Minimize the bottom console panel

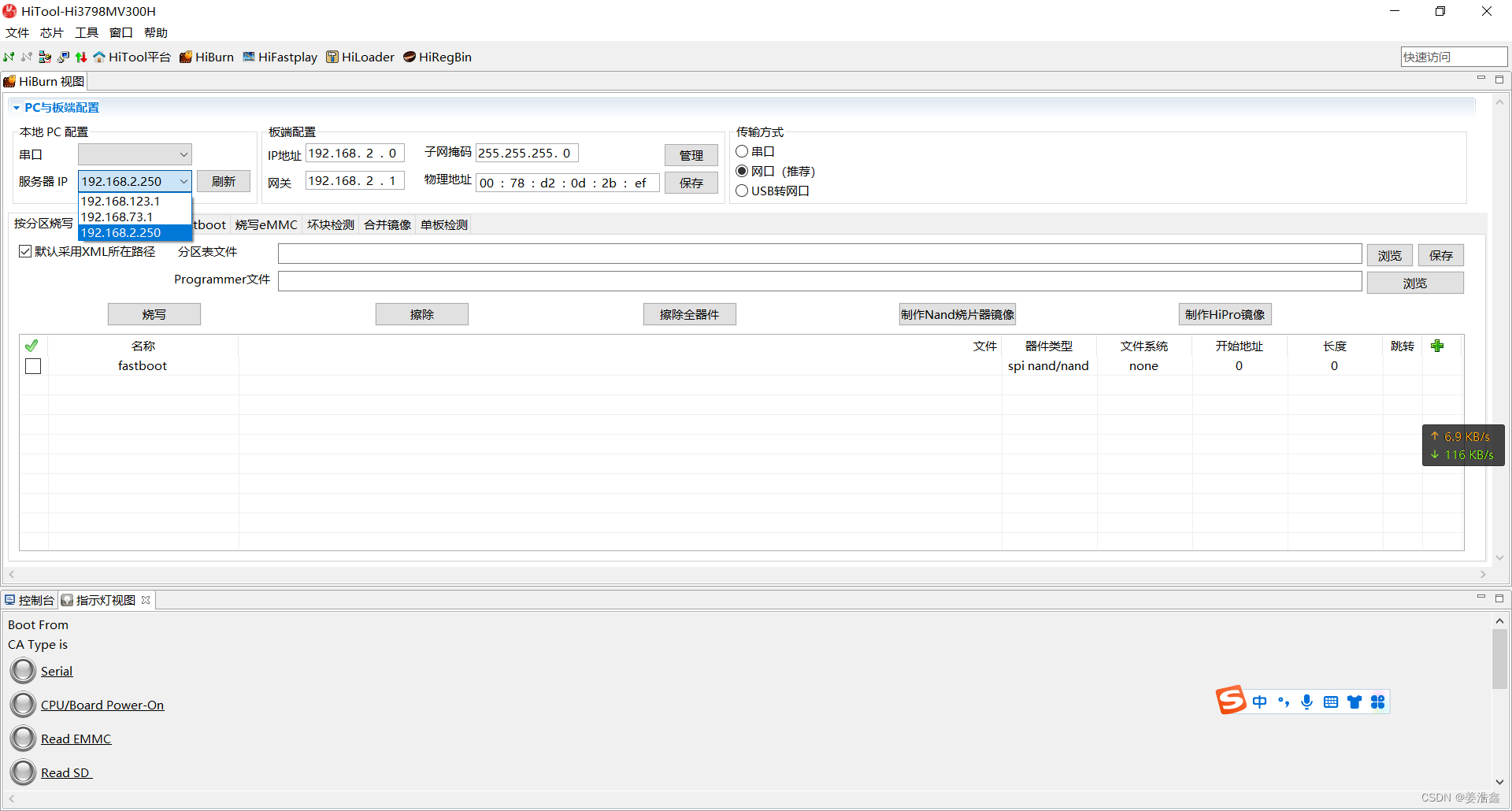pos(1480,598)
